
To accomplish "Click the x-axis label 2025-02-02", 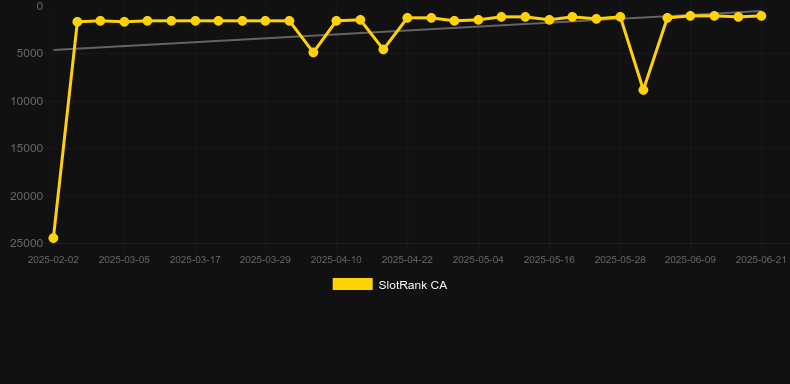I will coord(53,260).
